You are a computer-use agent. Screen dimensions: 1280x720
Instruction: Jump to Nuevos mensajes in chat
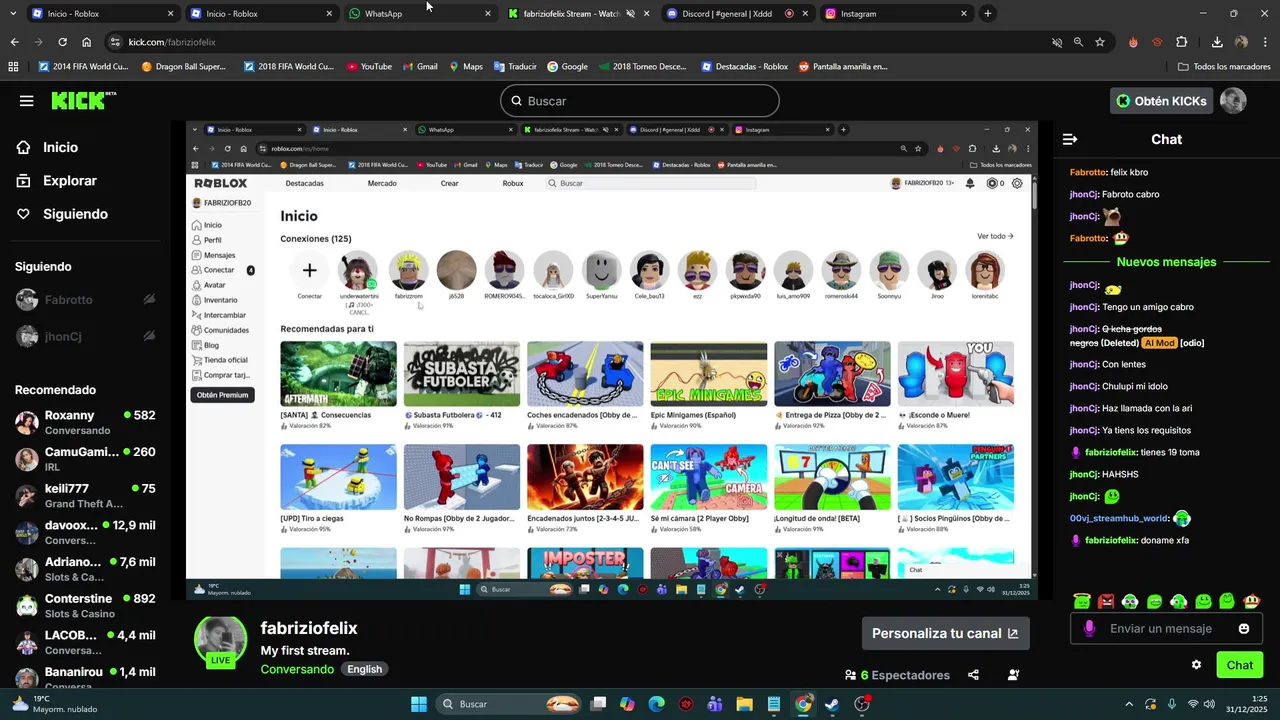pyautogui.click(x=1166, y=262)
